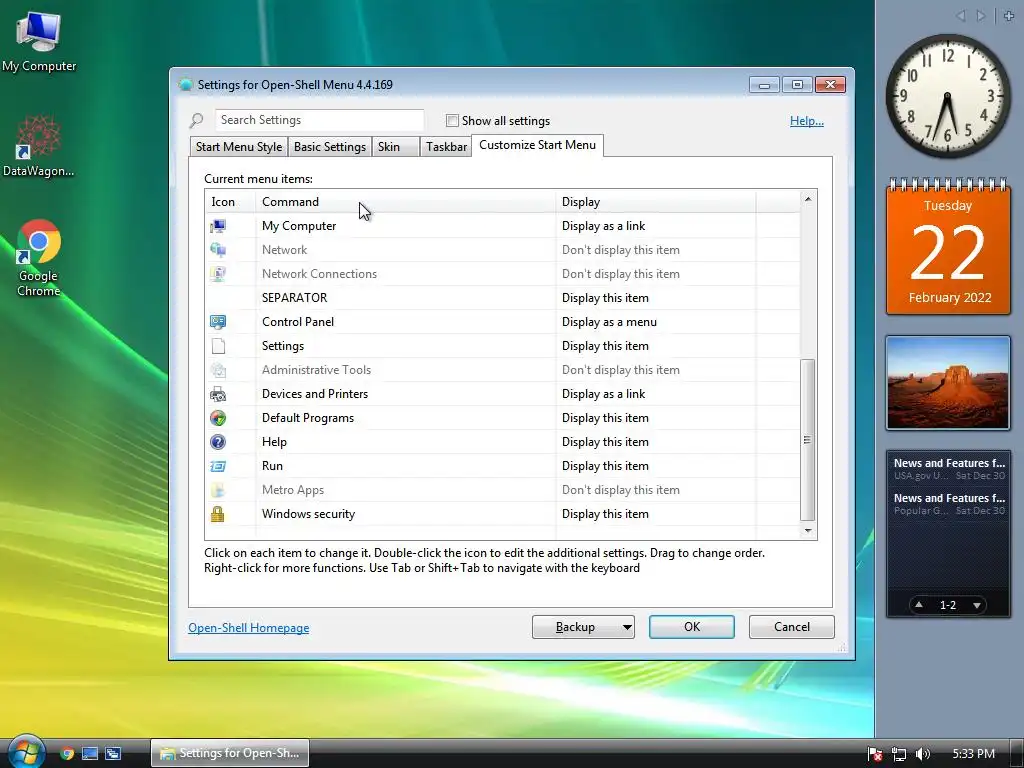Click the Command column header
Viewport: 1024px width, 768px height.
point(405,202)
